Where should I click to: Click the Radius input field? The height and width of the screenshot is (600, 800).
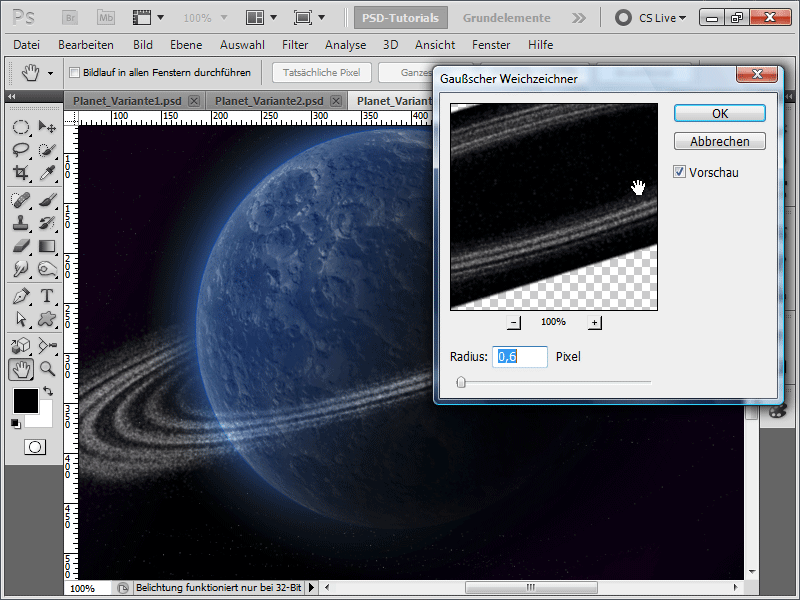click(519, 357)
